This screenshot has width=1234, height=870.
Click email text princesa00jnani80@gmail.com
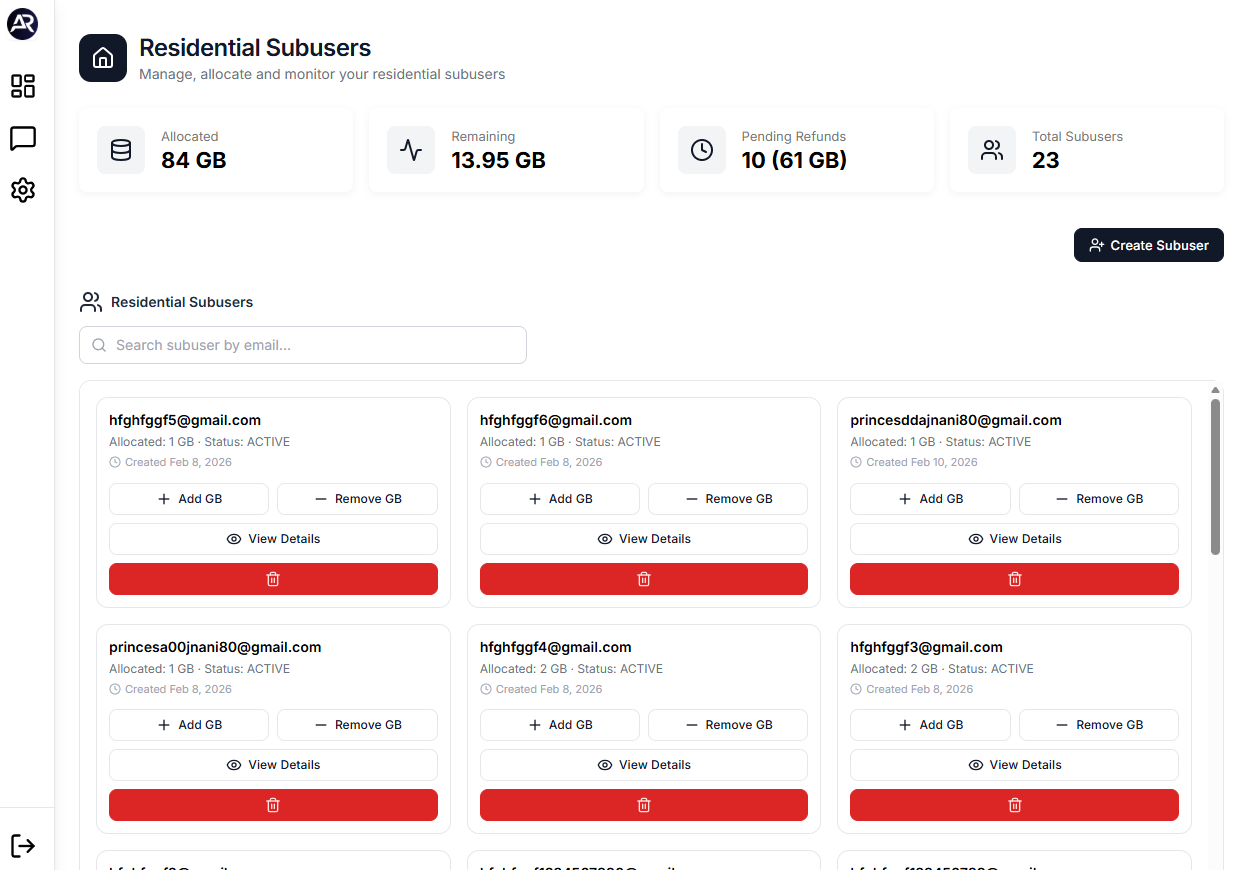pyautogui.click(x=215, y=647)
